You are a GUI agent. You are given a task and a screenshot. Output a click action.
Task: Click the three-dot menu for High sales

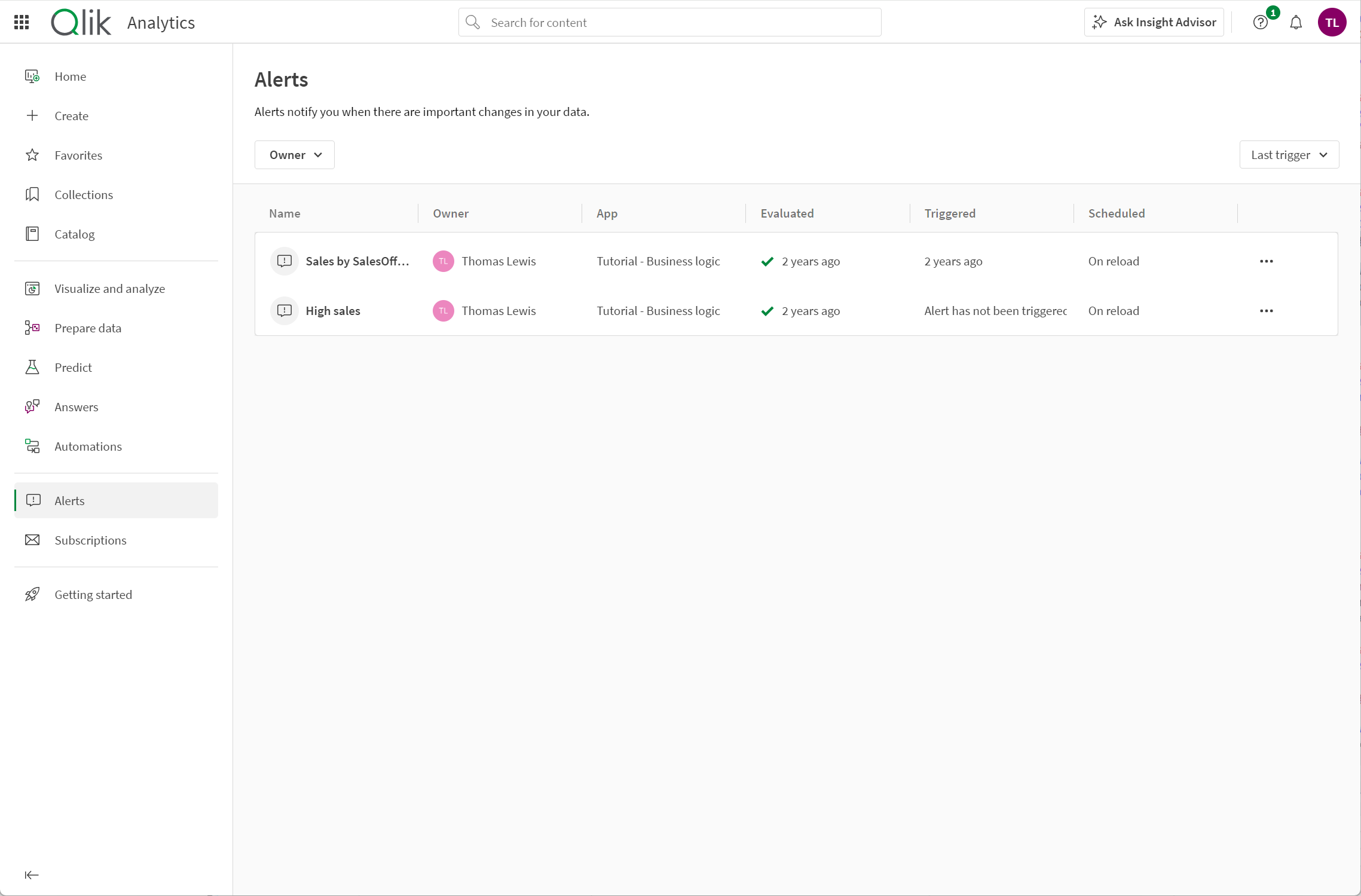[1266, 310]
